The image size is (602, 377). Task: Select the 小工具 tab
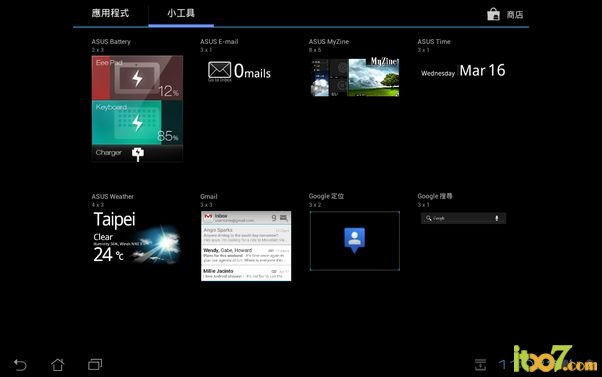(181, 13)
